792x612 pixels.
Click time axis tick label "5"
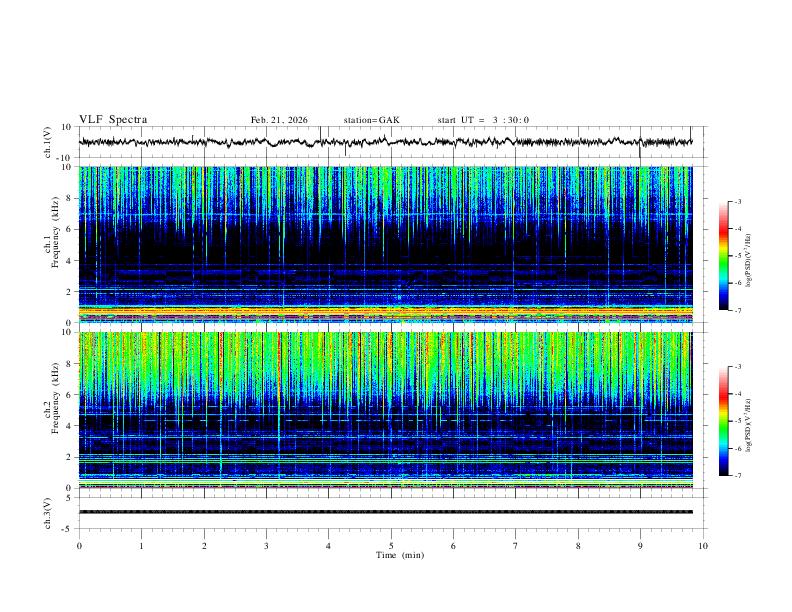(391, 546)
